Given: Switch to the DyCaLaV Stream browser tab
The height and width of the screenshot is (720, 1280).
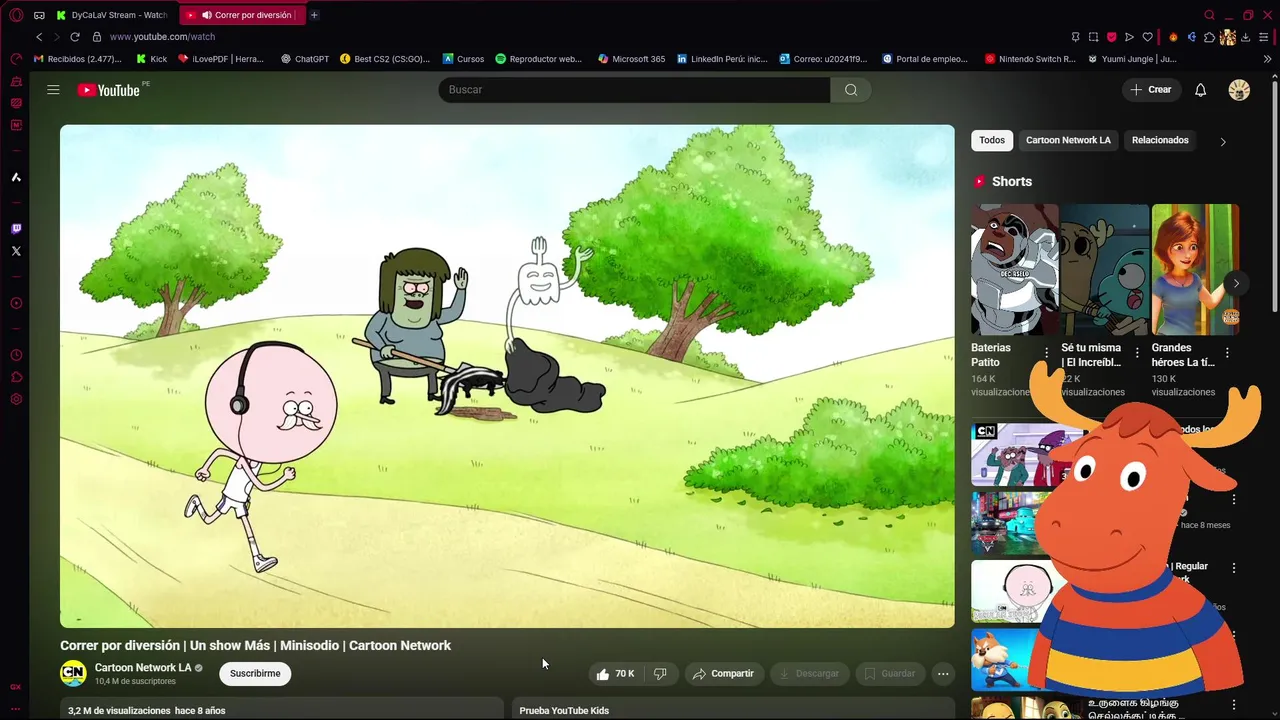Looking at the screenshot, I should (112, 15).
